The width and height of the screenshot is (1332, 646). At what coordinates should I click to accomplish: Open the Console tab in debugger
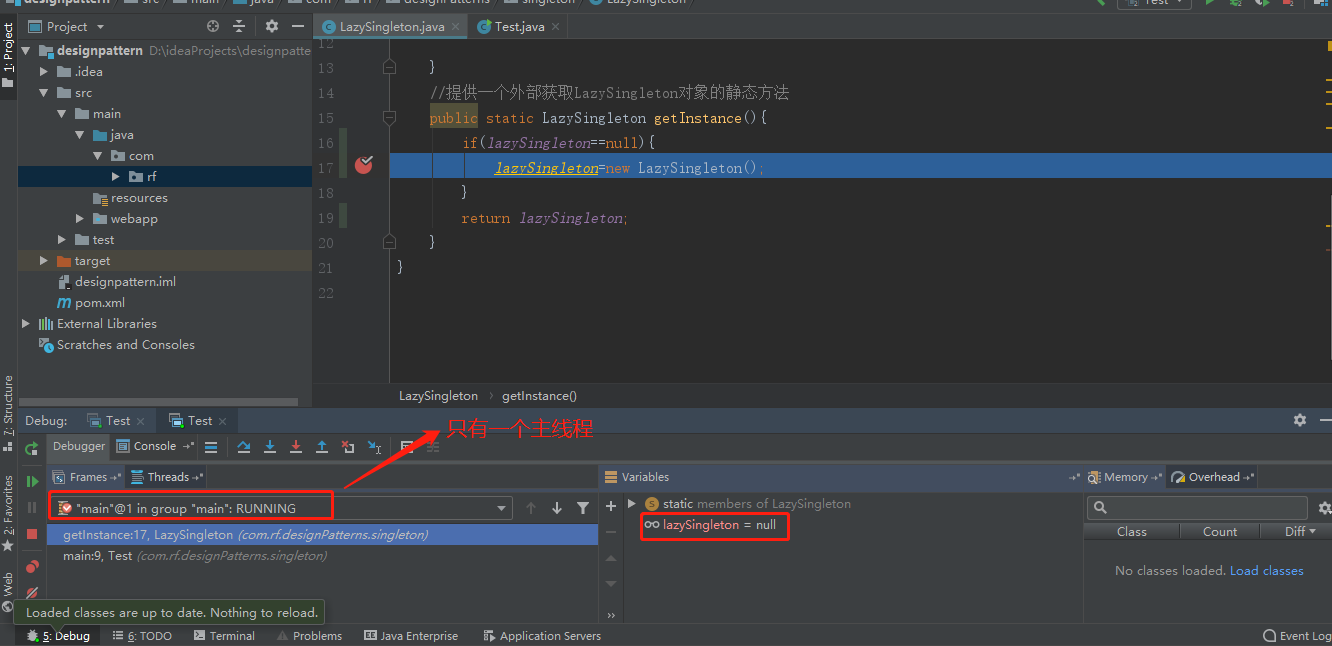pos(154,447)
